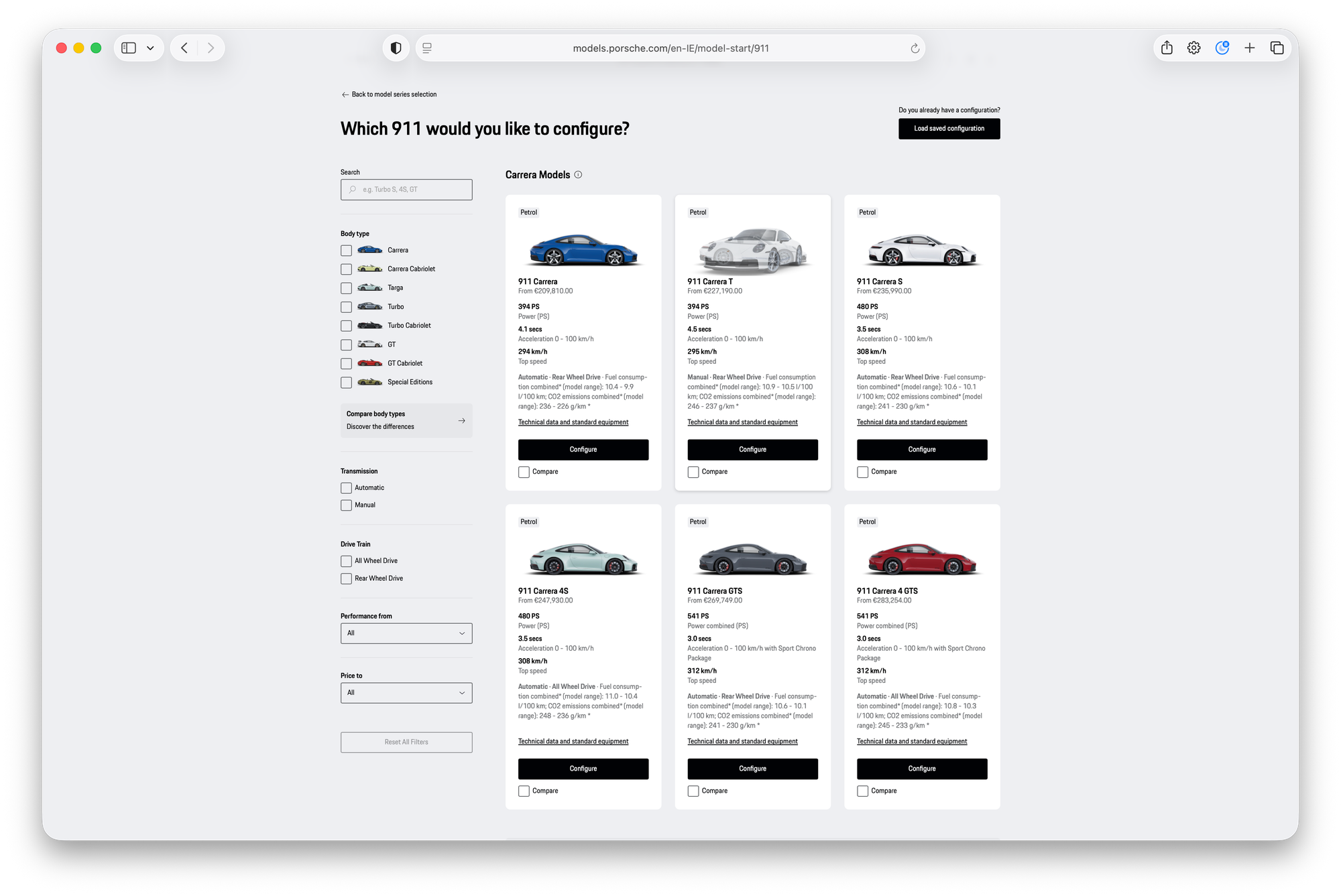1341x896 pixels.
Task: Click the GT Cabriolet red car icon
Action: 369,363
